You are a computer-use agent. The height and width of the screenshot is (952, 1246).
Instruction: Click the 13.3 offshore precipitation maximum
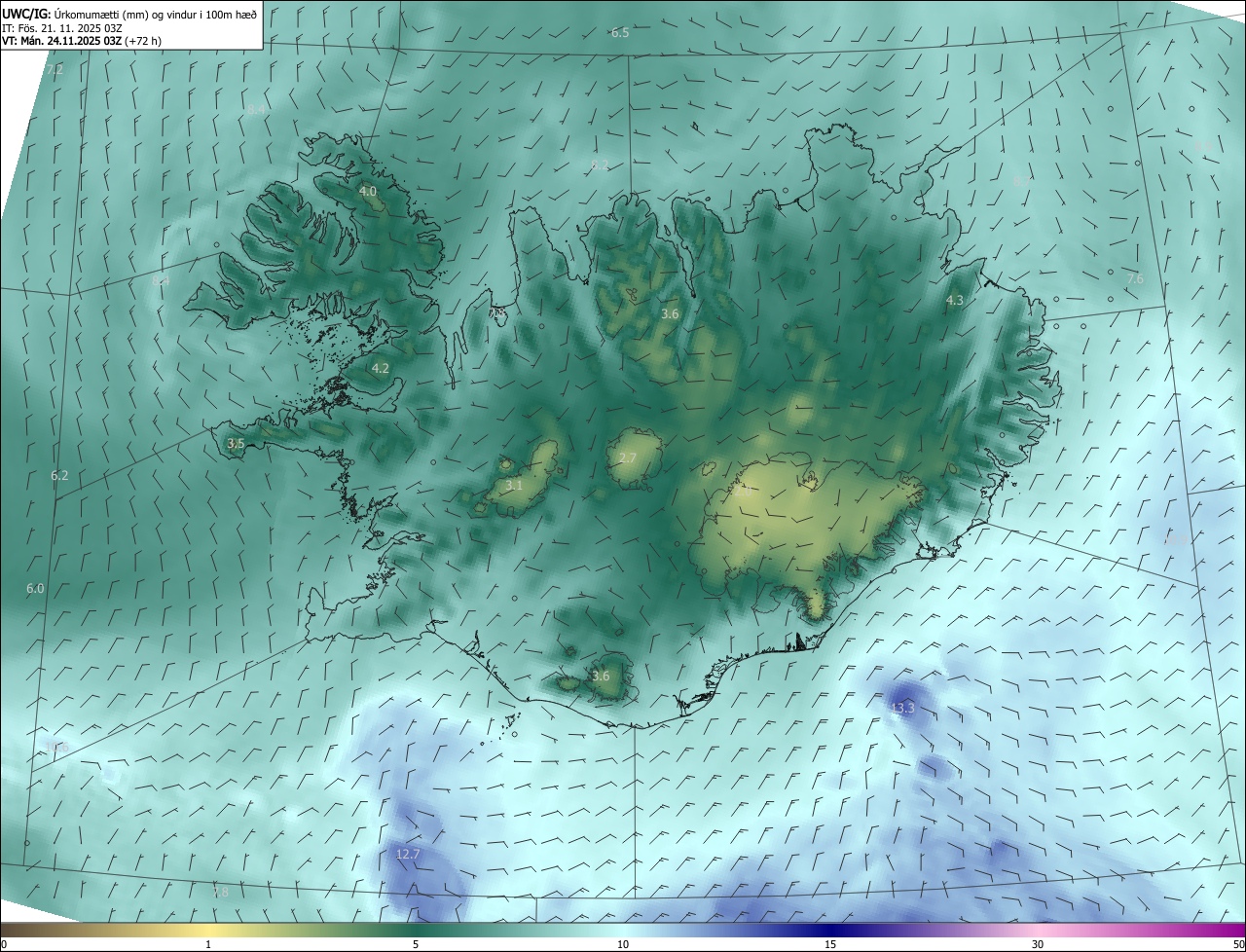tap(903, 709)
